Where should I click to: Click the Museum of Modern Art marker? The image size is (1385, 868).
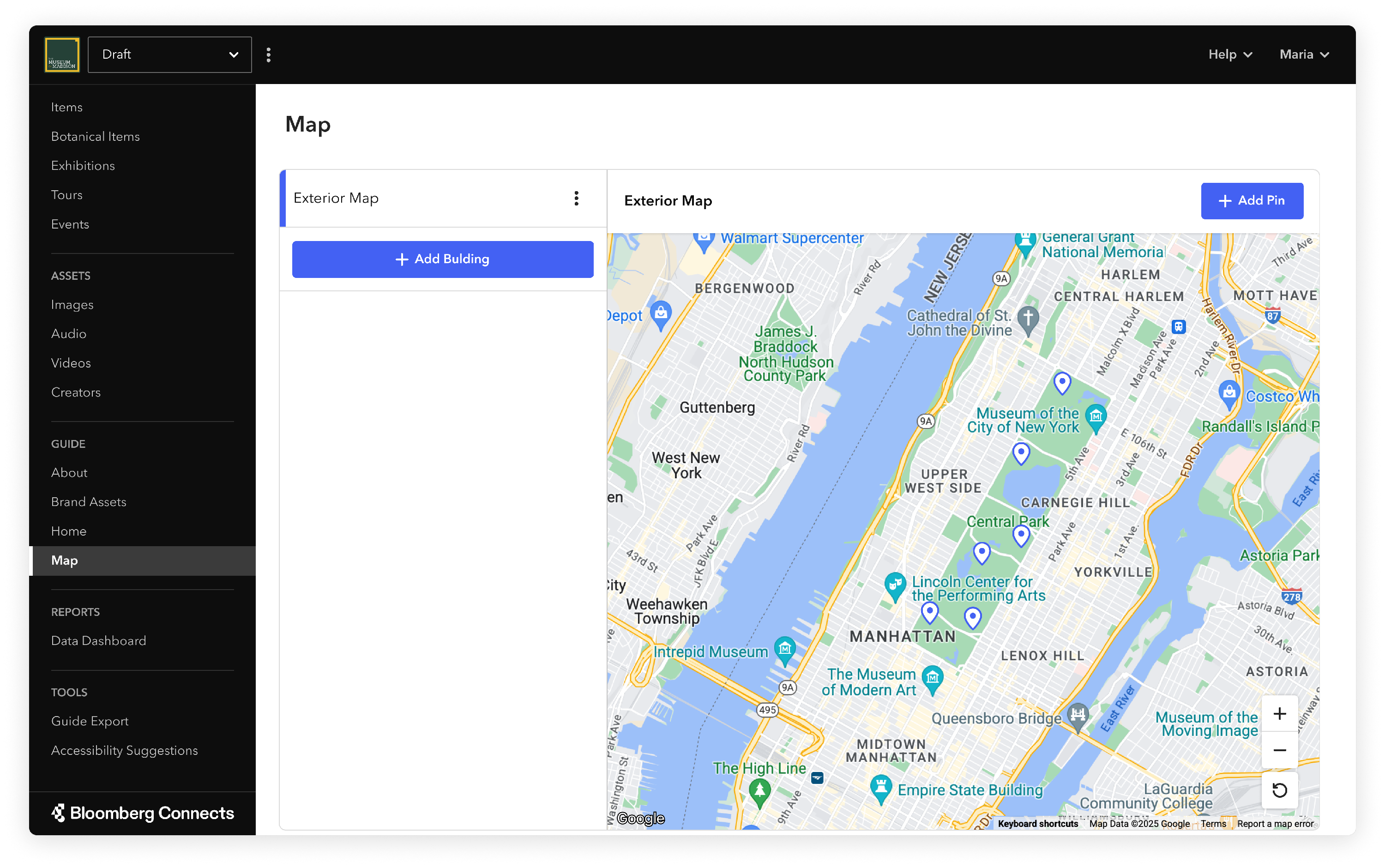pos(932,679)
